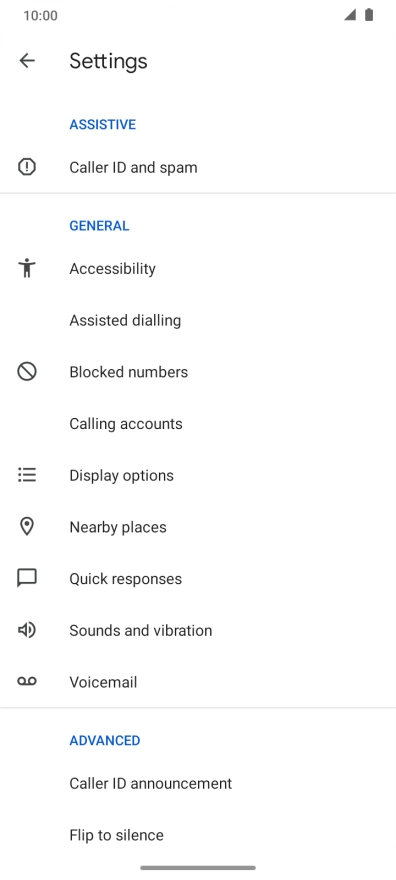
Task: Tap the Quick responses chat bubble icon
Action: (x=27, y=579)
